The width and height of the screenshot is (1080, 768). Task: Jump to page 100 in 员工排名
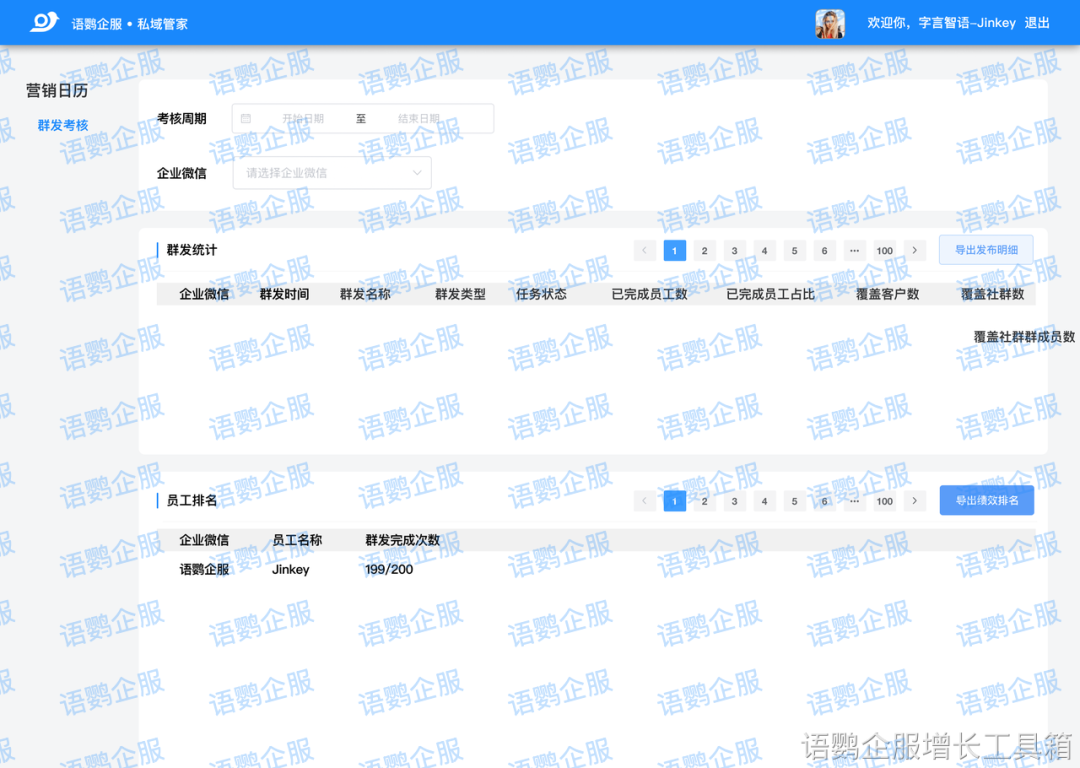pos(884,500)
